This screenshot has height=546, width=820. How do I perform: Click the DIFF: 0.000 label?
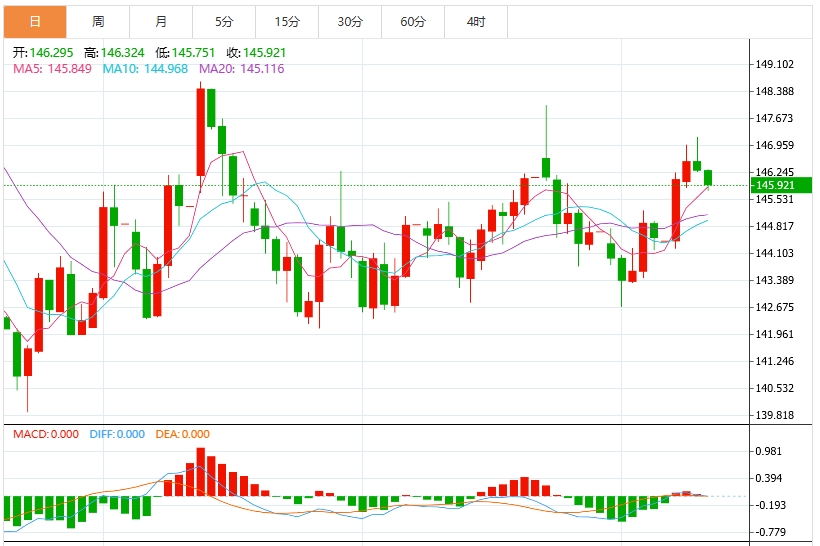pyautogui.click(x=117, y=434)
